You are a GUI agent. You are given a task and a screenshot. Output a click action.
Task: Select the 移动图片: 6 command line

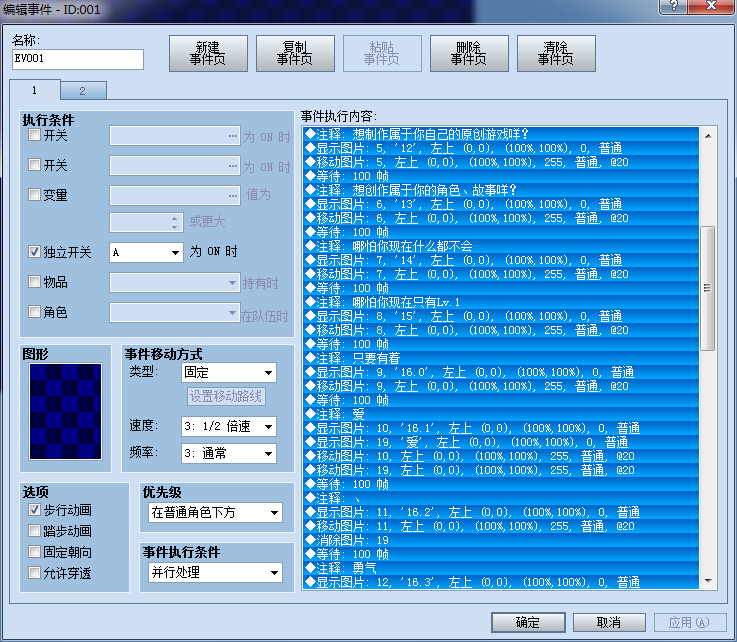pos(501,219)
